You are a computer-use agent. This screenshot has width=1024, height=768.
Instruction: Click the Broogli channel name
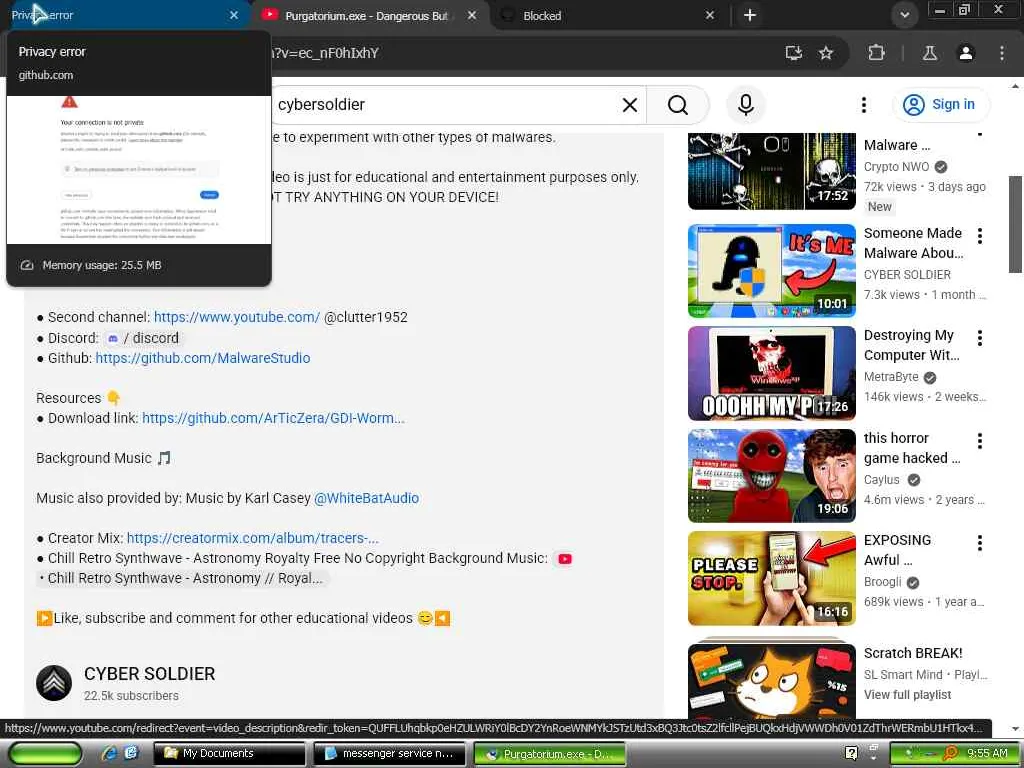click(x=882, y=582)
